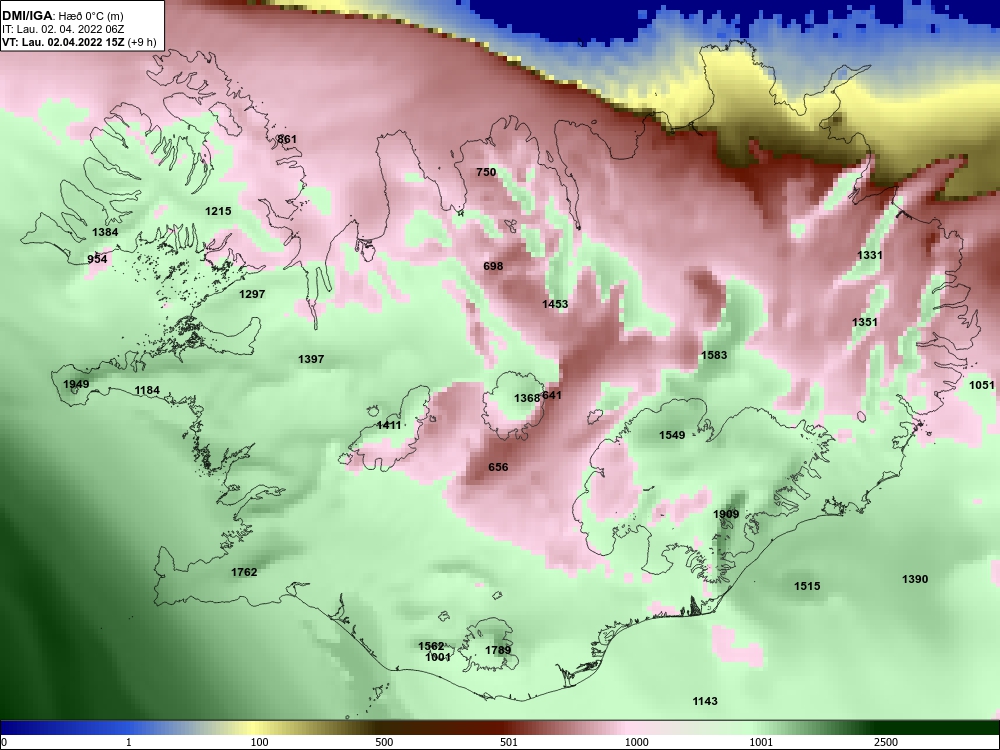
Task: Click the 641 value beside 1368
Action: [x=552, y=395]
